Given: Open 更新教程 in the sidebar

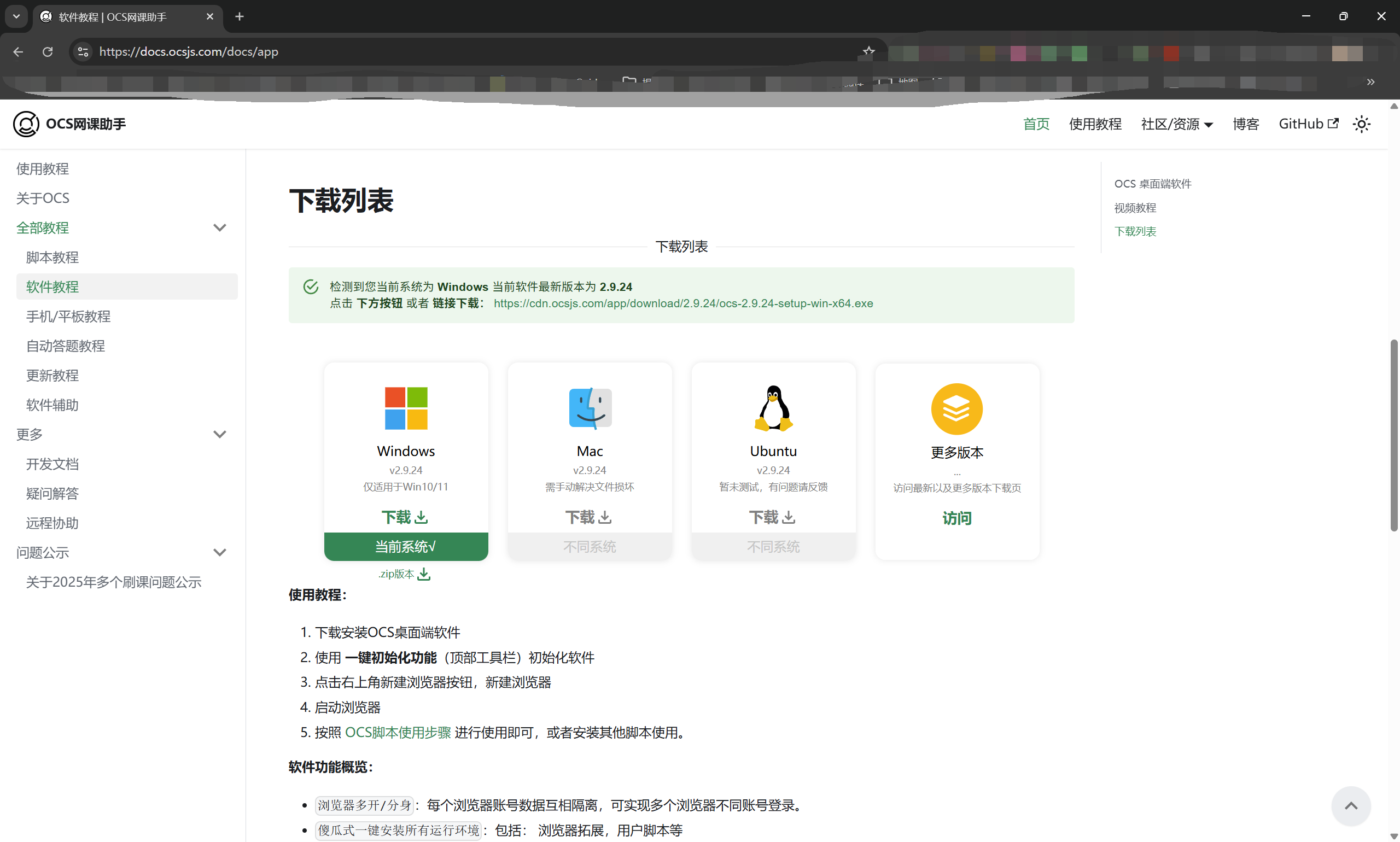Looking at the screenshot, I should [x=52, y=375].
